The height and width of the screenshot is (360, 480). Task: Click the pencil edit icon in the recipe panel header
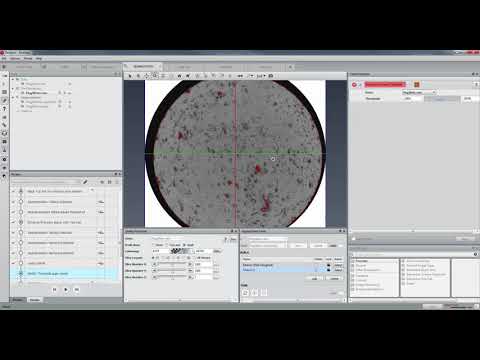(85, 182)
